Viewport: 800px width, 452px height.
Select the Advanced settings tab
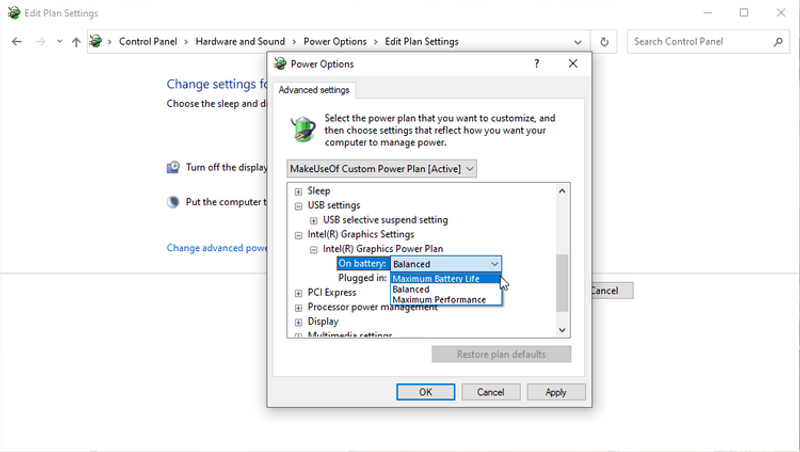pyautogui.click(x=314, y=90)
